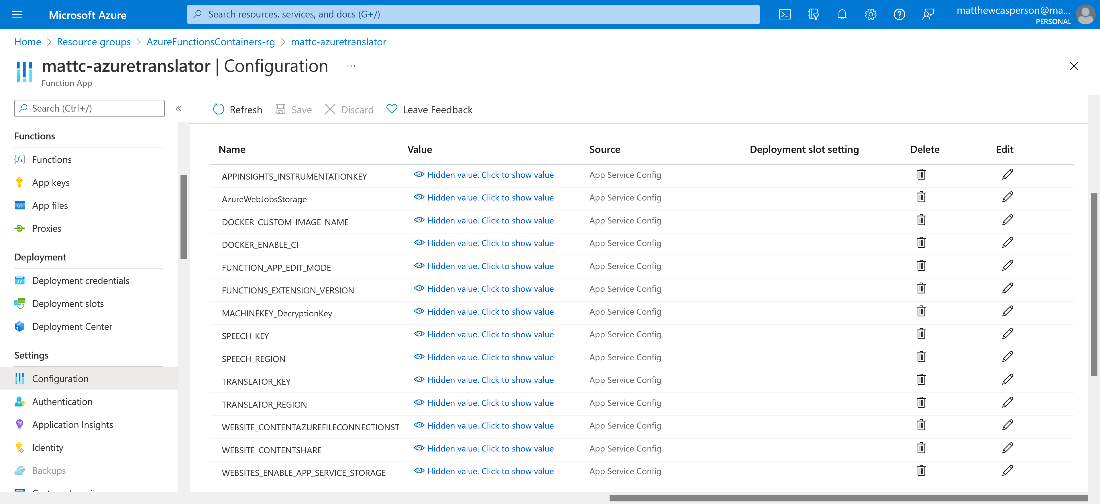Delete the APPINSIGHTS_INSTRUMENTATIONKEY setting
This screenshot has height=504, width=1100.
pyautogui.click(x=921, y=174)
